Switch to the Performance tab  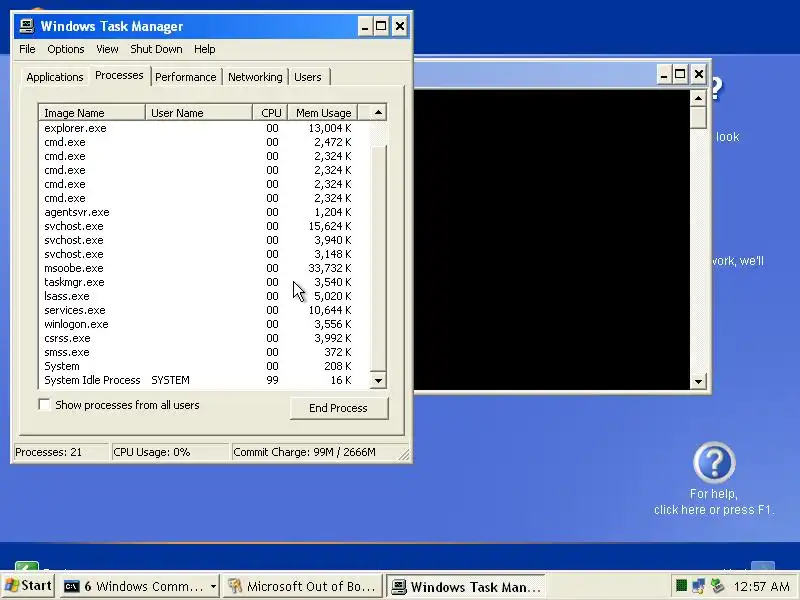(186, 77)
